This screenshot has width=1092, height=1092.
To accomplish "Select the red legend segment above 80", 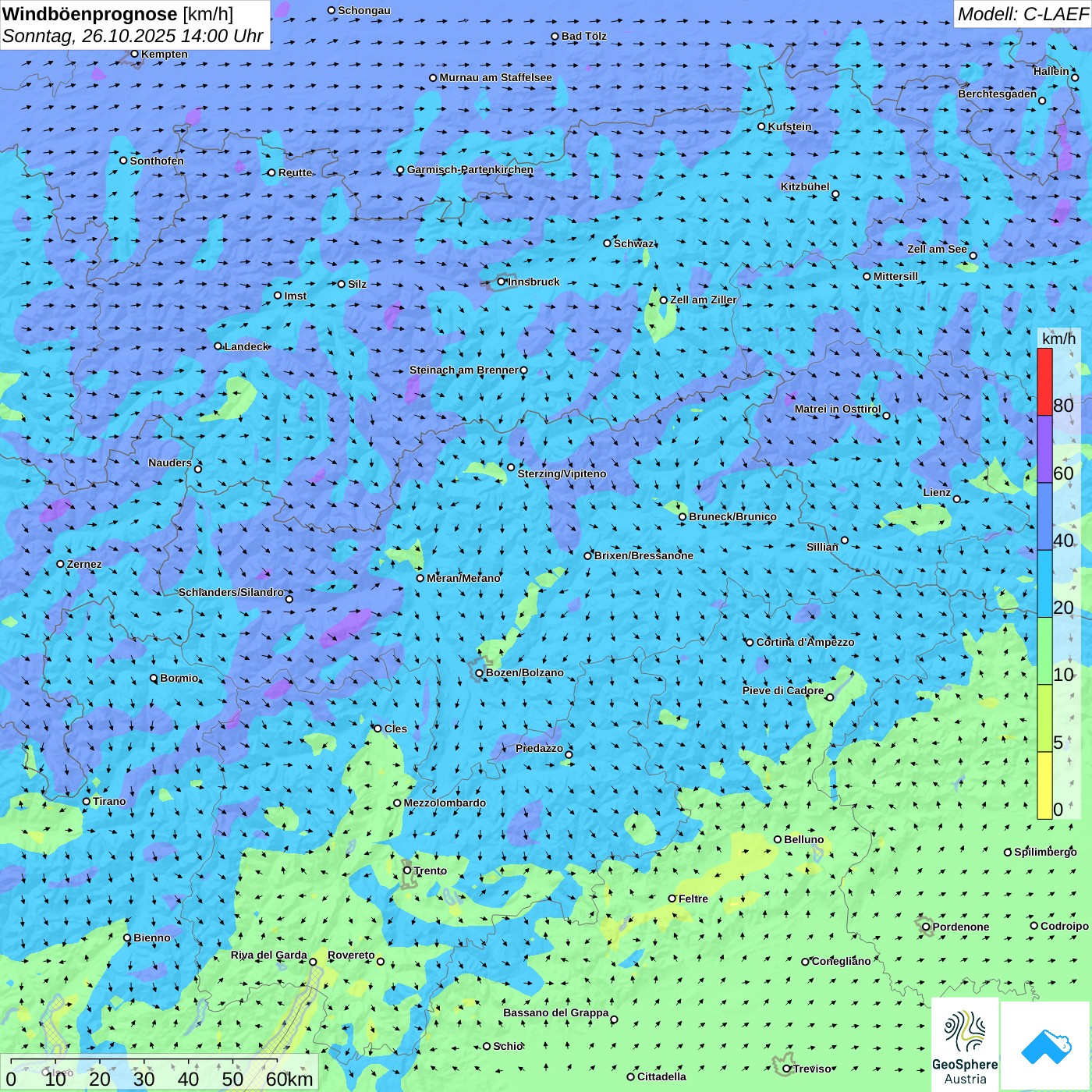I will (1044, 382).
